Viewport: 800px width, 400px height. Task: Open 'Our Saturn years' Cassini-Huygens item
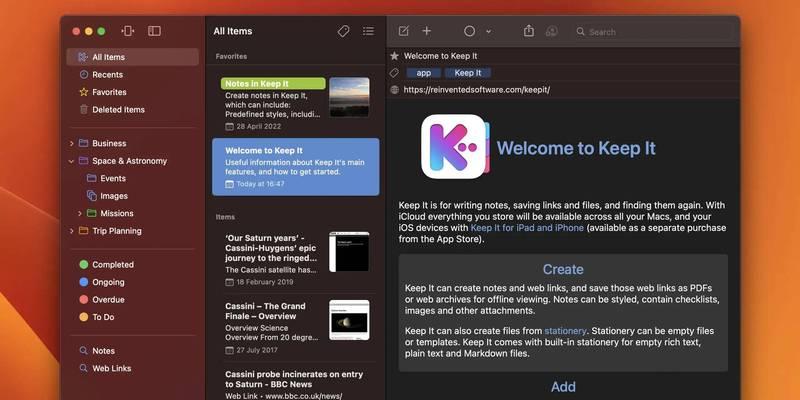(x=296, y=259)
